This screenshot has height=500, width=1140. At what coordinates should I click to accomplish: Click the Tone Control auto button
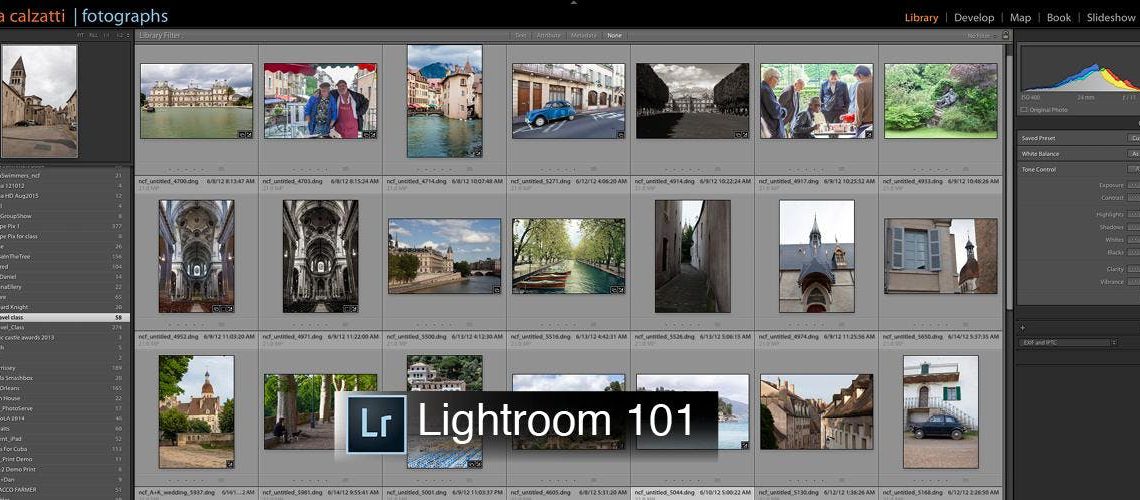1133,169
